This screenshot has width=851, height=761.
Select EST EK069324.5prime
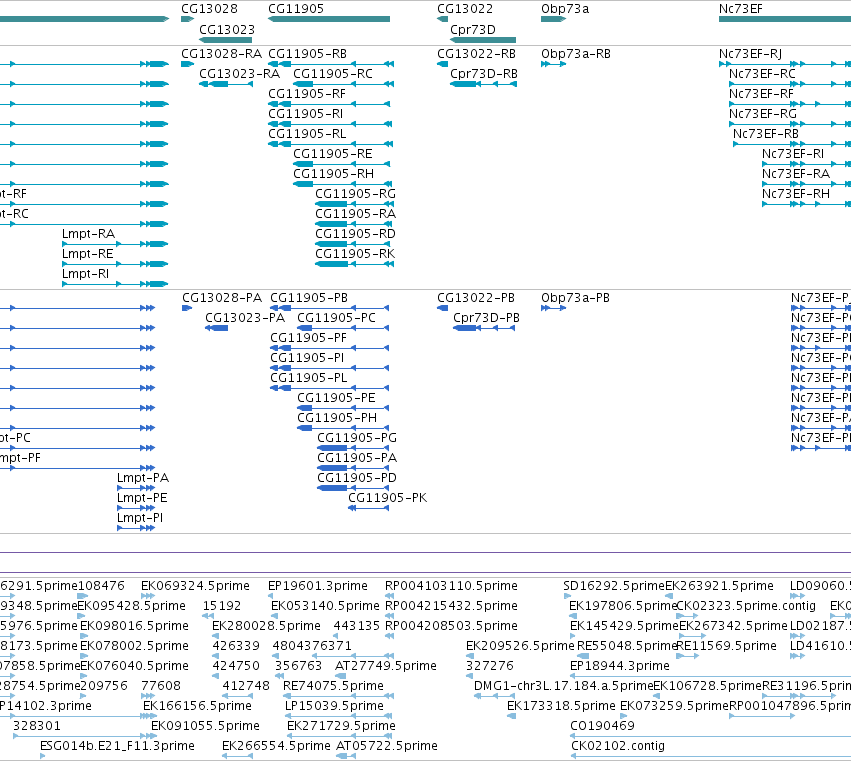click(195, 586)
